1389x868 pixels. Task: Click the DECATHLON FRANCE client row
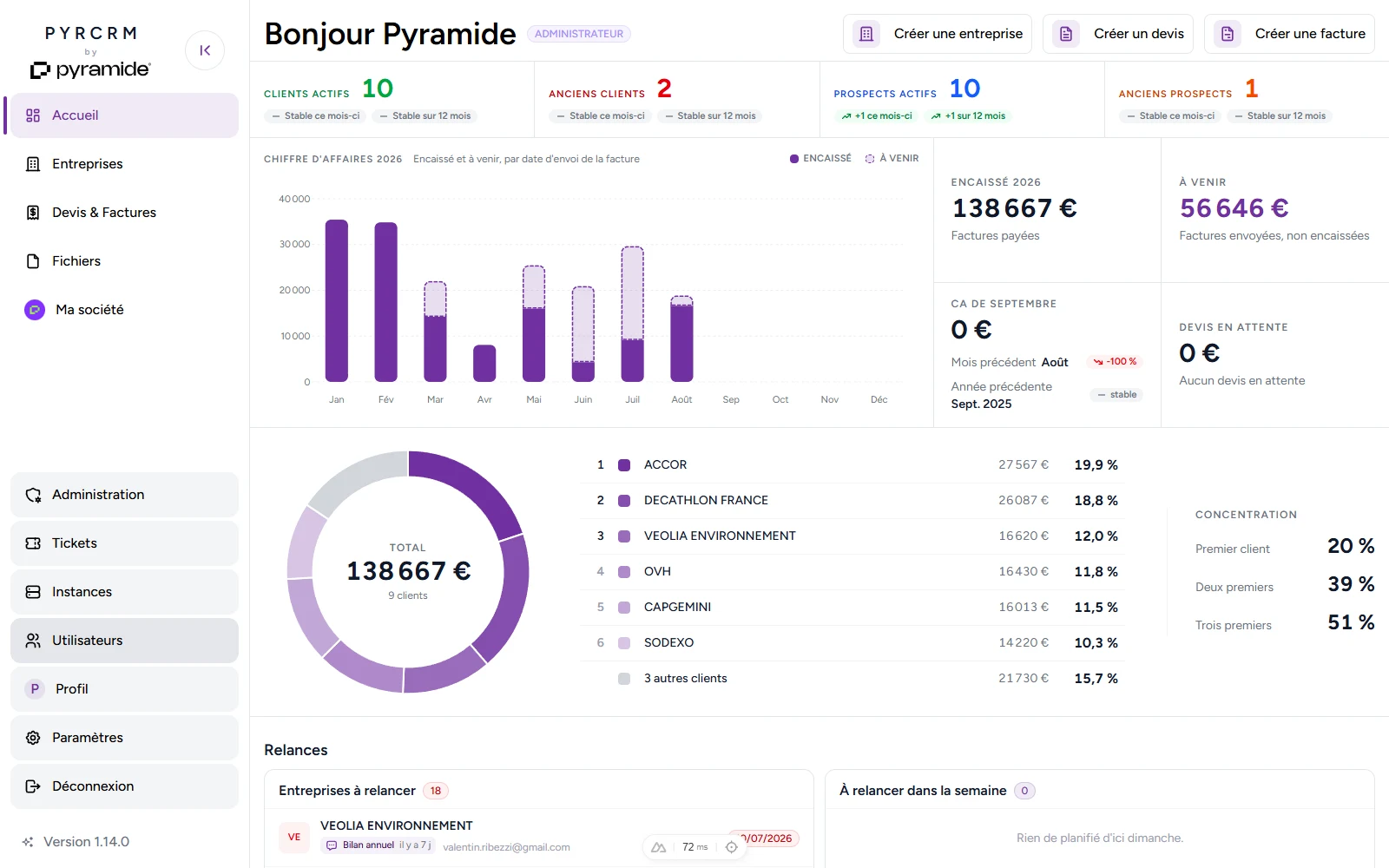tap(851, 501)
